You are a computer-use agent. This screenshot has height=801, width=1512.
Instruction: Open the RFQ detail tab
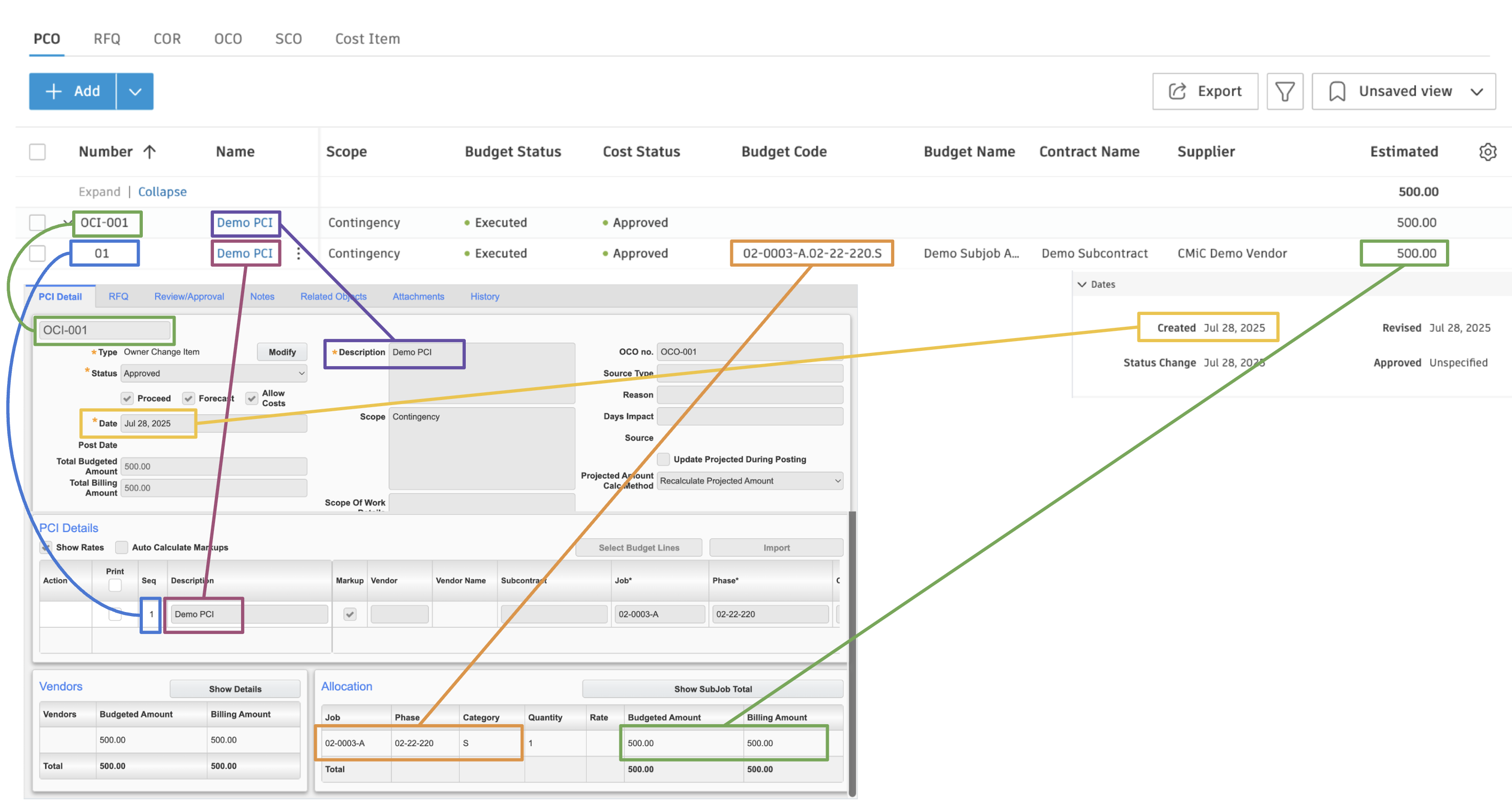[118, 296]
